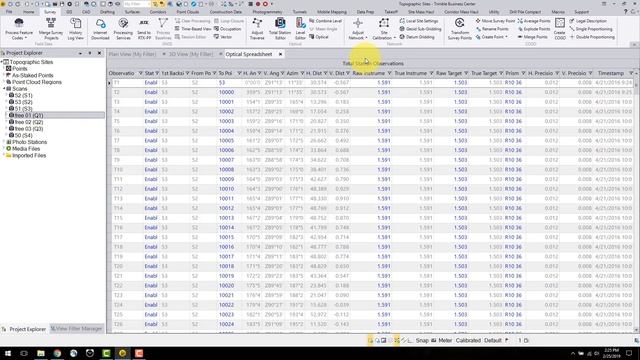
Task: Switch to the 3D View tab
Action: point(191,54)
